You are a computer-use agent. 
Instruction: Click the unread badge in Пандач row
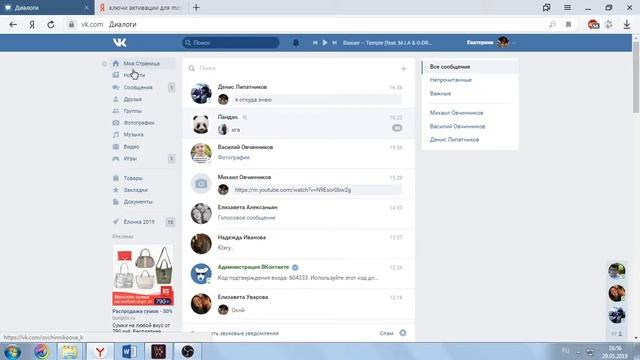(x=397, y=128)
